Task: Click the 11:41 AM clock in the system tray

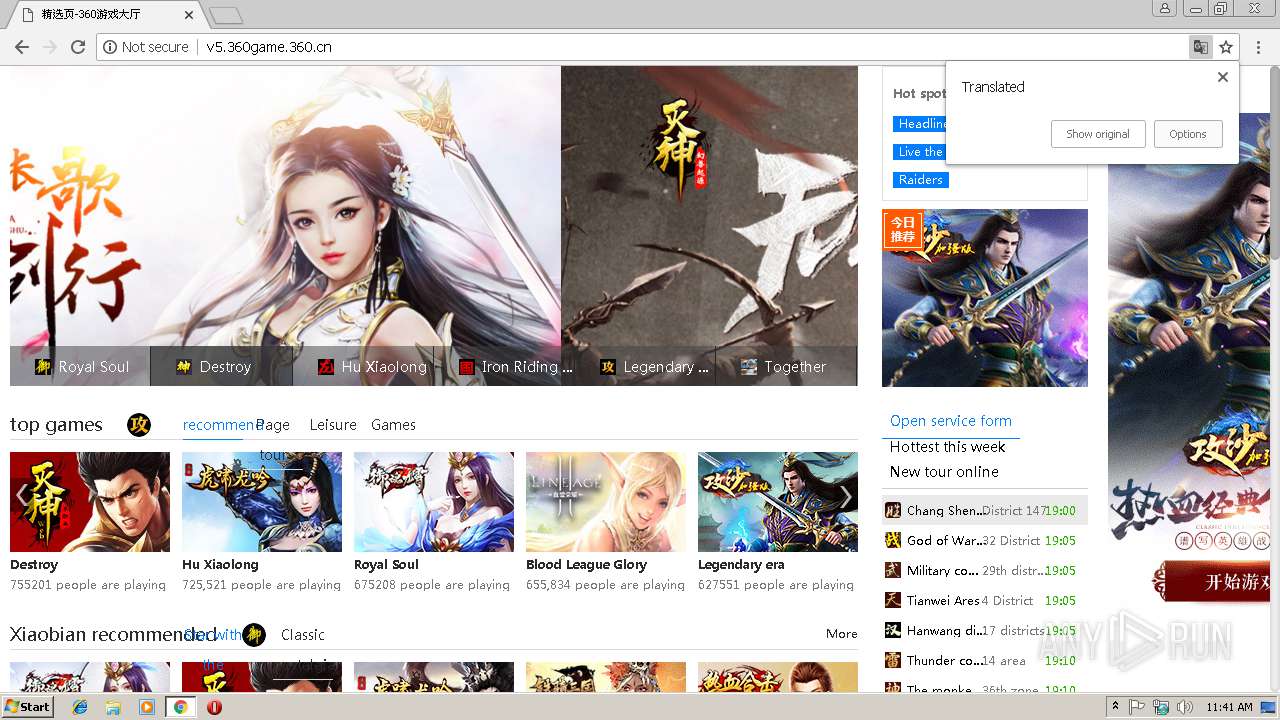Action: point(1229,707)
